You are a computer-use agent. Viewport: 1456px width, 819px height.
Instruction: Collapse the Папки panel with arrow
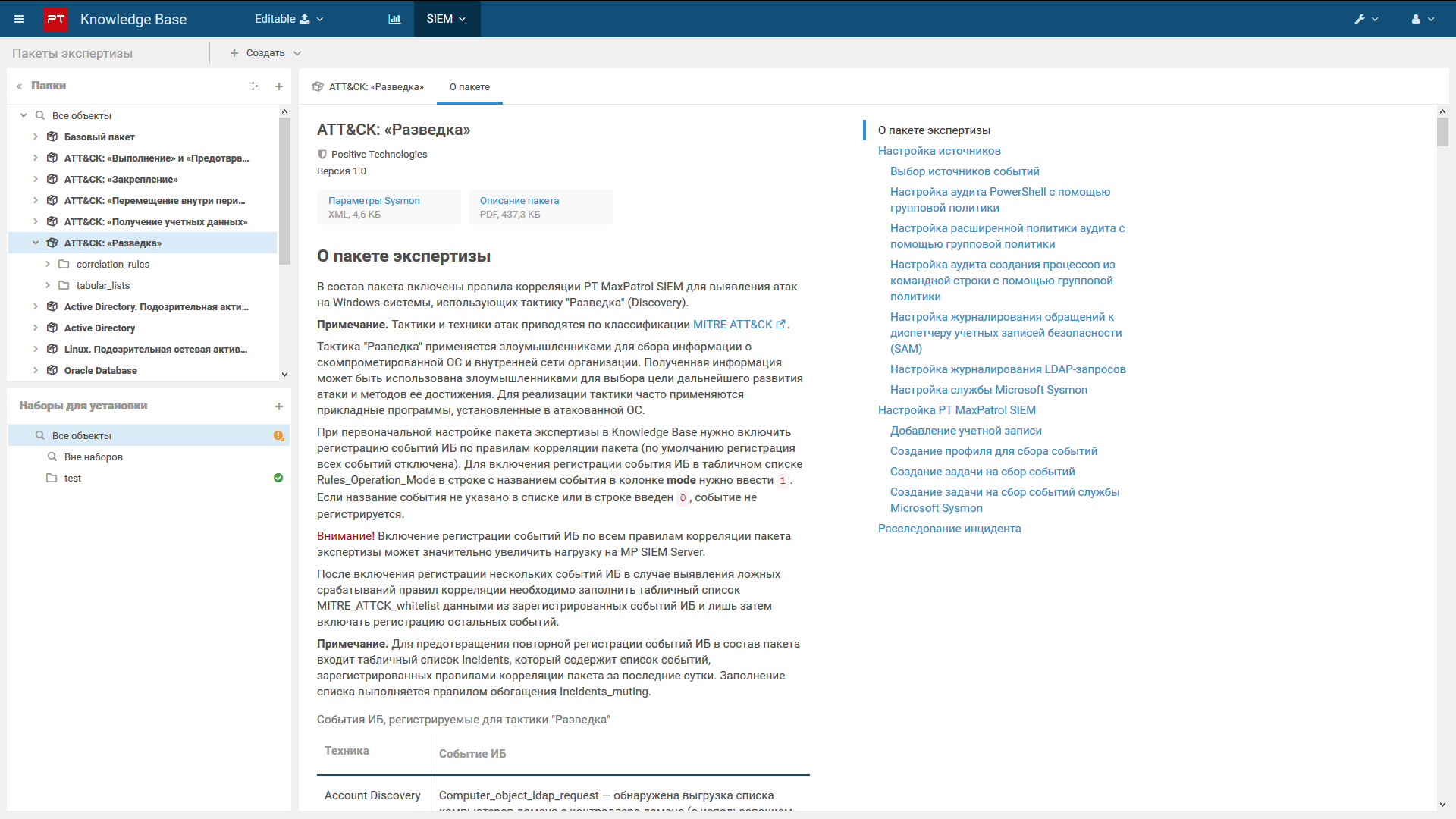(19, 86)
